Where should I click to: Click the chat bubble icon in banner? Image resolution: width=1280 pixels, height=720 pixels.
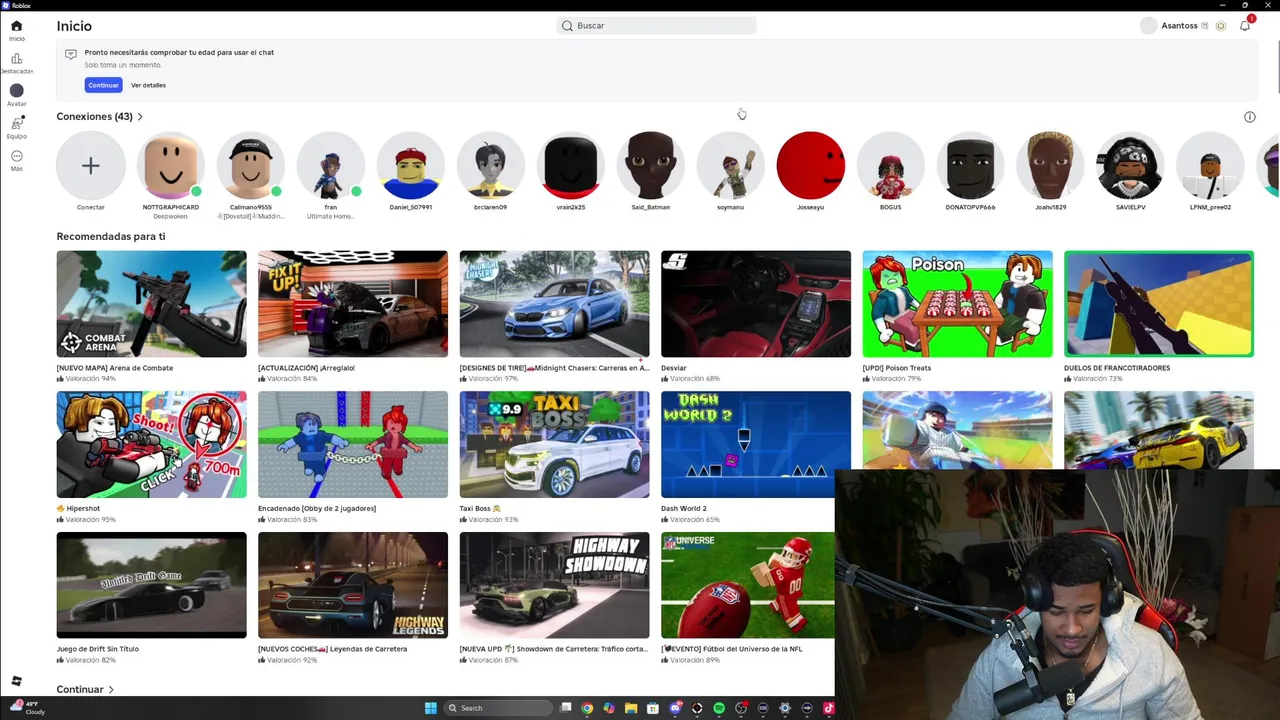click(71, 54)
